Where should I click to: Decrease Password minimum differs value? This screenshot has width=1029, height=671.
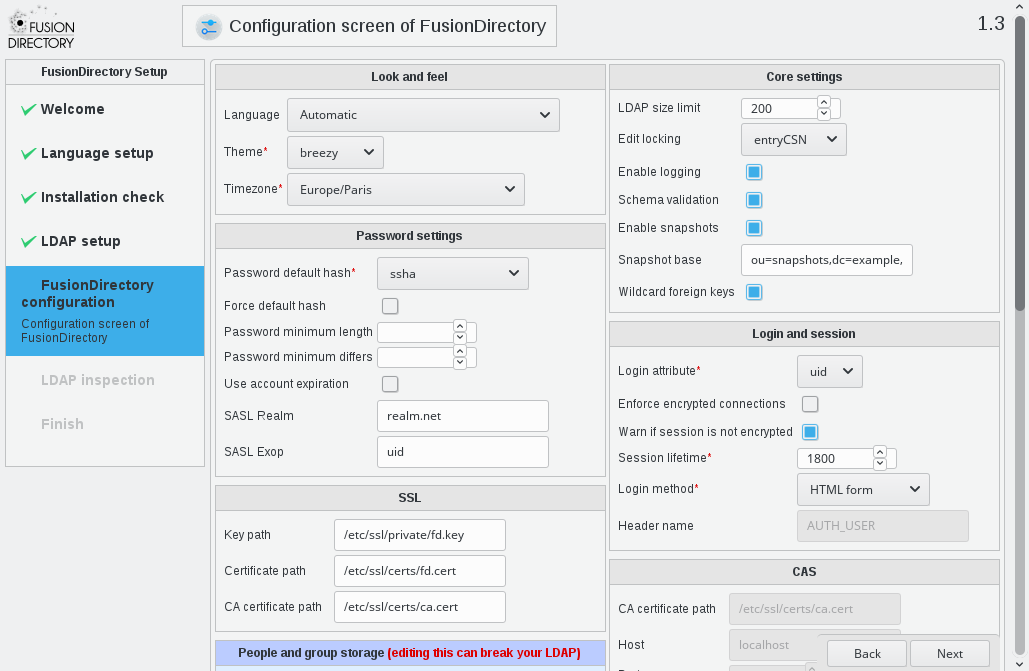pos(459,362)
